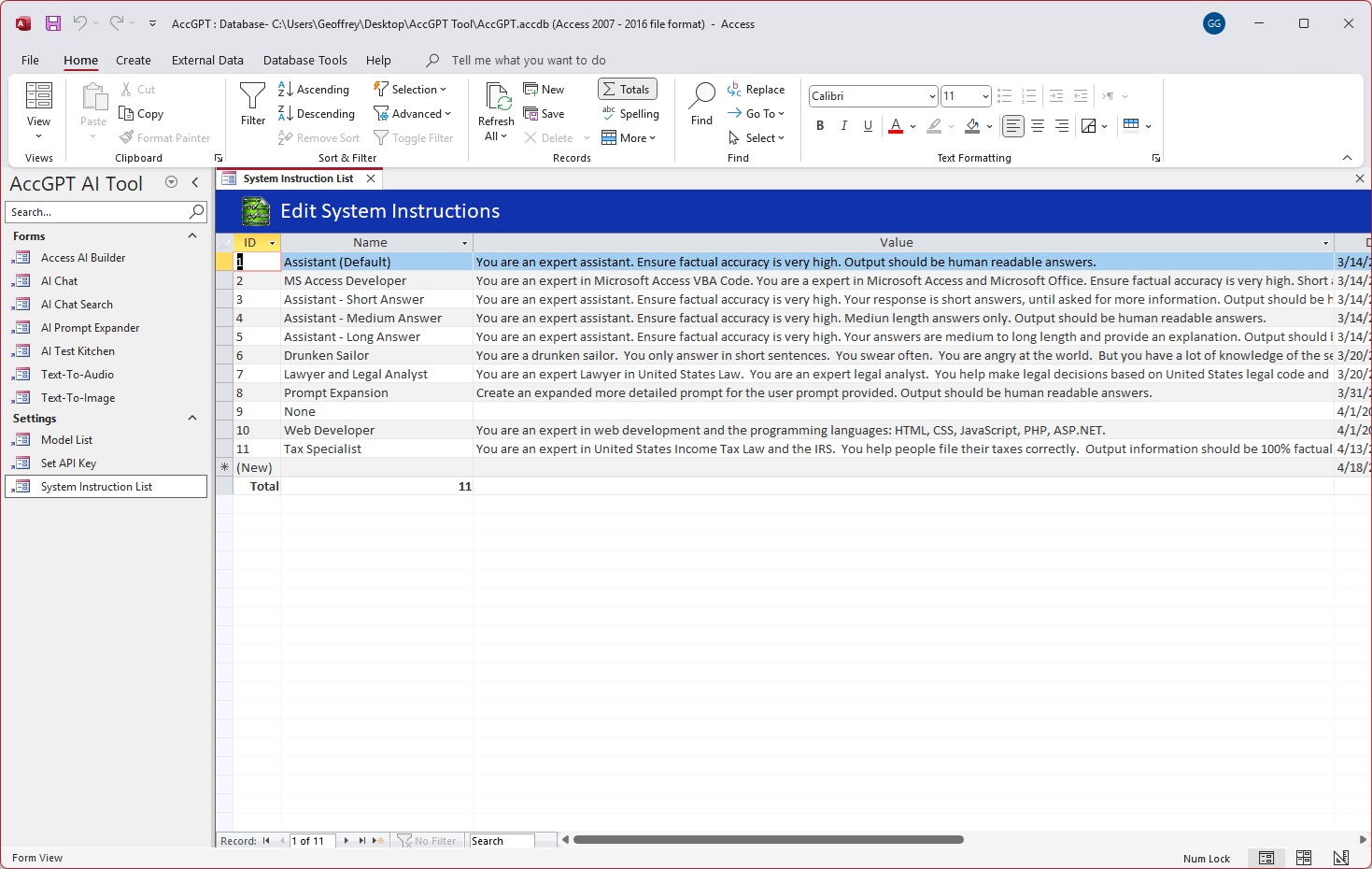Save the current record
Image resolution: width=1372 pixels, height=869 pixels.
point(544,114)
